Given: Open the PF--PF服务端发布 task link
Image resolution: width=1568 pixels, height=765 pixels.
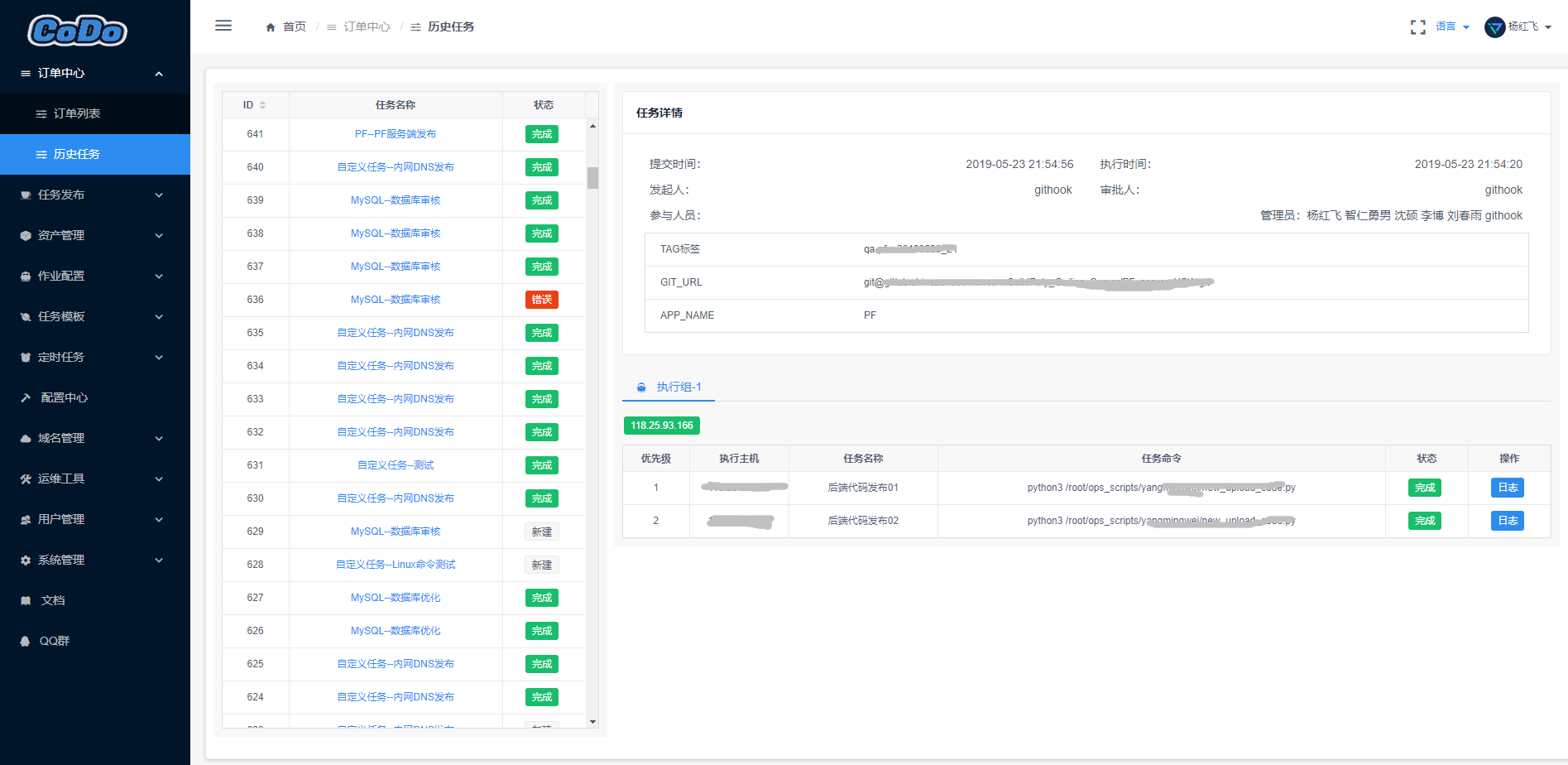Looking at the screenshot, I should (396, 134).
